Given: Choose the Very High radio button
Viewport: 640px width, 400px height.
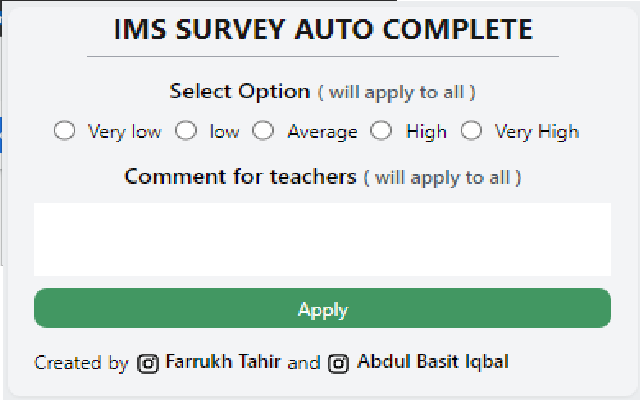Looking at the screenshot, I should 471,131.
